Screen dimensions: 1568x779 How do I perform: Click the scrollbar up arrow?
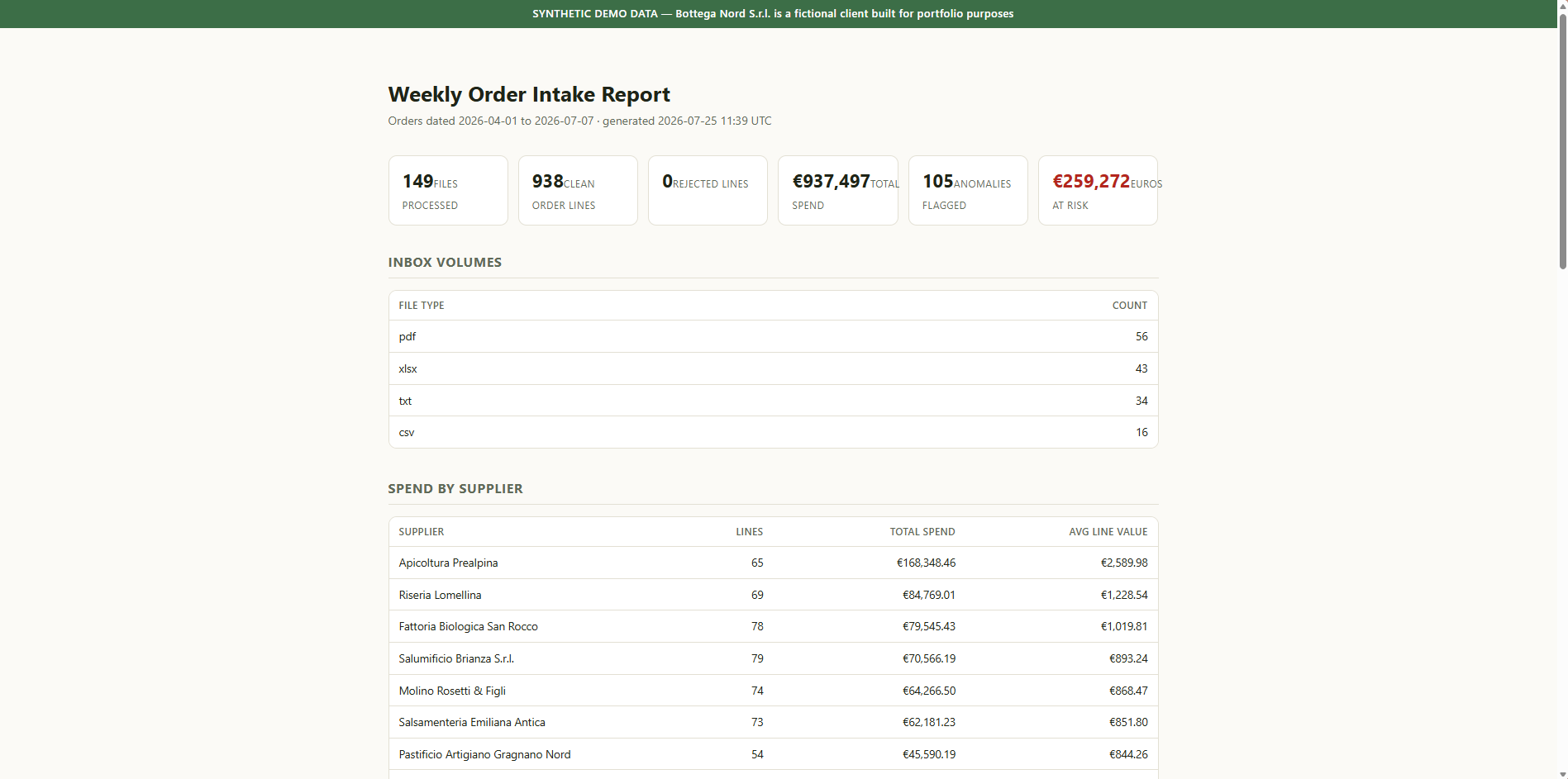pos(1562,5)
